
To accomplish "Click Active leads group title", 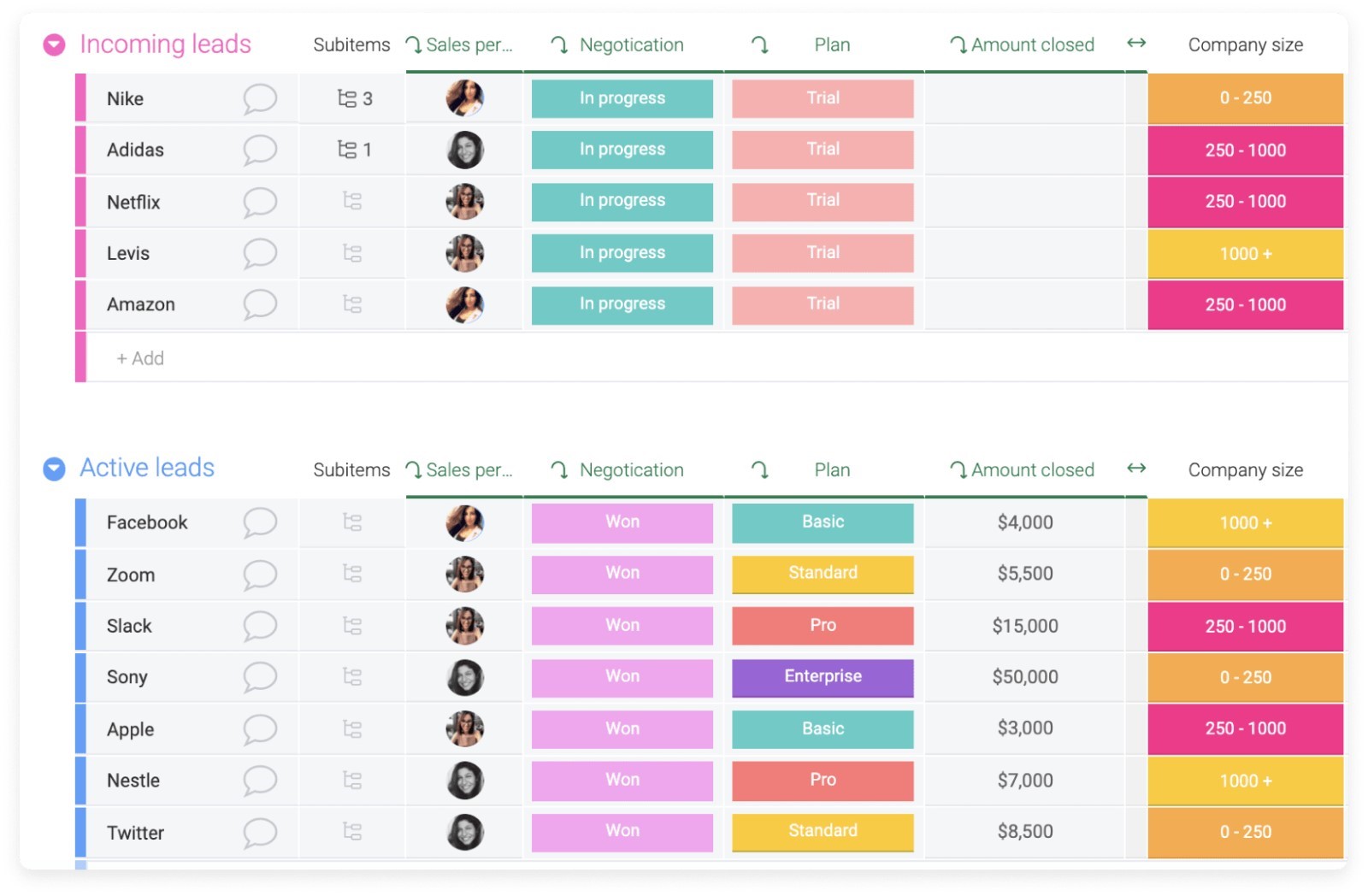I will pos(147,468).
